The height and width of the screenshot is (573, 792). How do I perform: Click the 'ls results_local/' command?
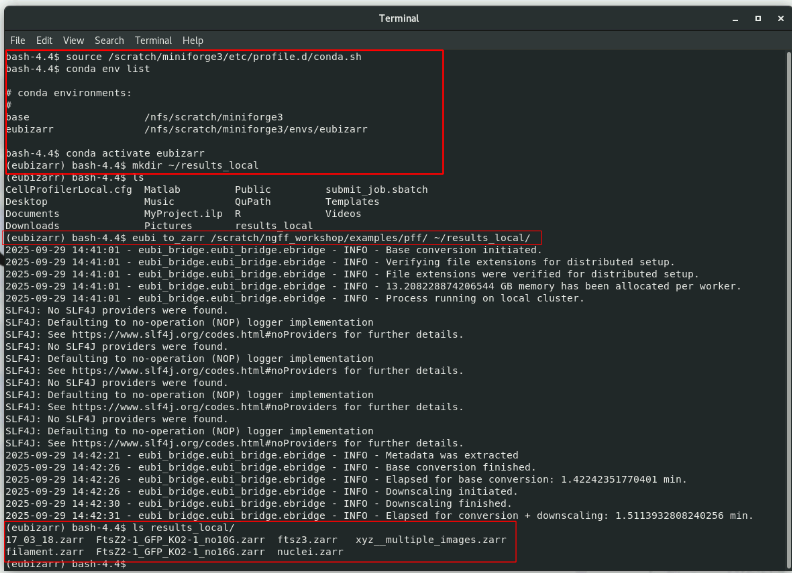(183, 528)
